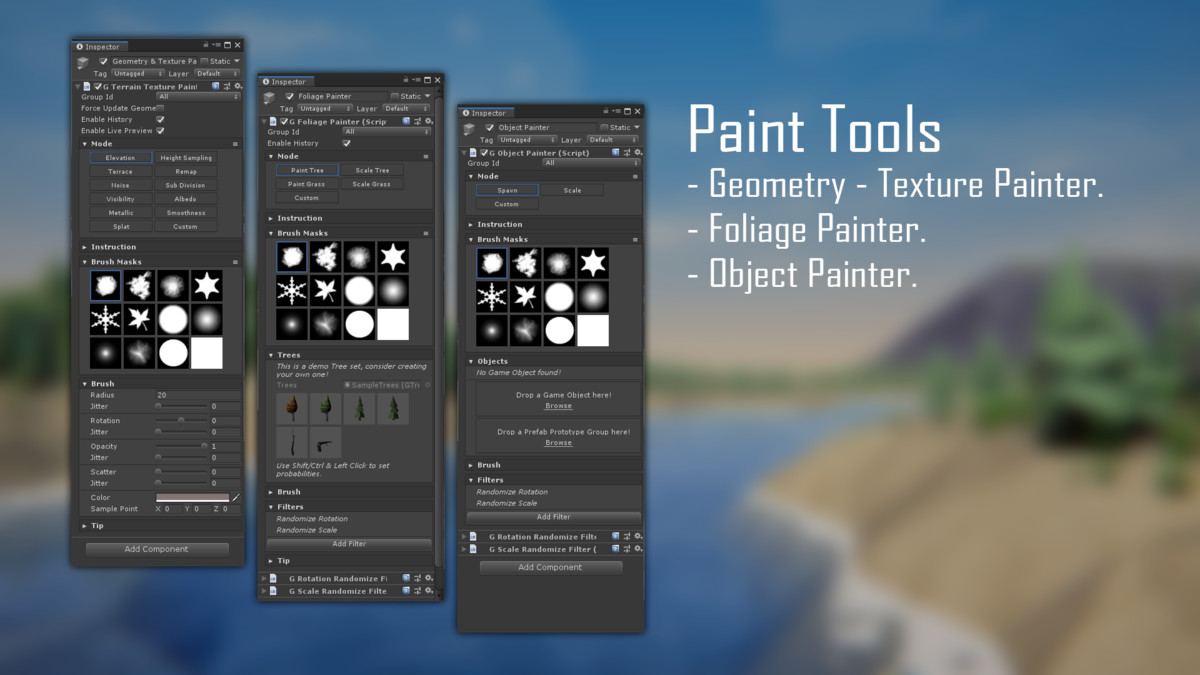Choose Paint Grass mode in Foliage Painter
The height and width of the screenshot is (675, 1200).
point(307,184)
